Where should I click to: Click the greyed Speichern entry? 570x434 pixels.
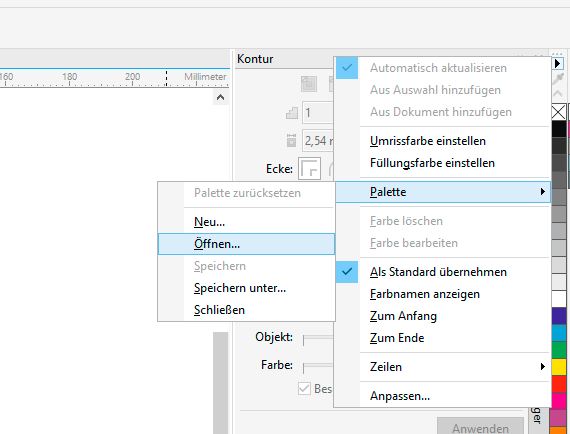(246, 266)
